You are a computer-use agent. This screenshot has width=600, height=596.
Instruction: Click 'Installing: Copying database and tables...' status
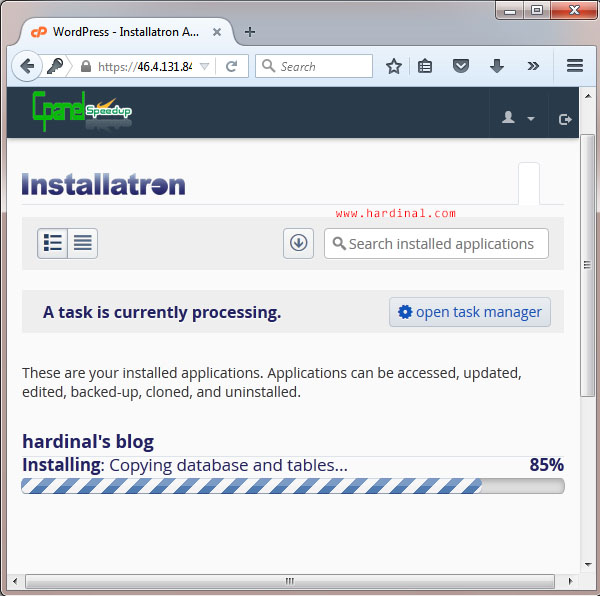(185, 465)
